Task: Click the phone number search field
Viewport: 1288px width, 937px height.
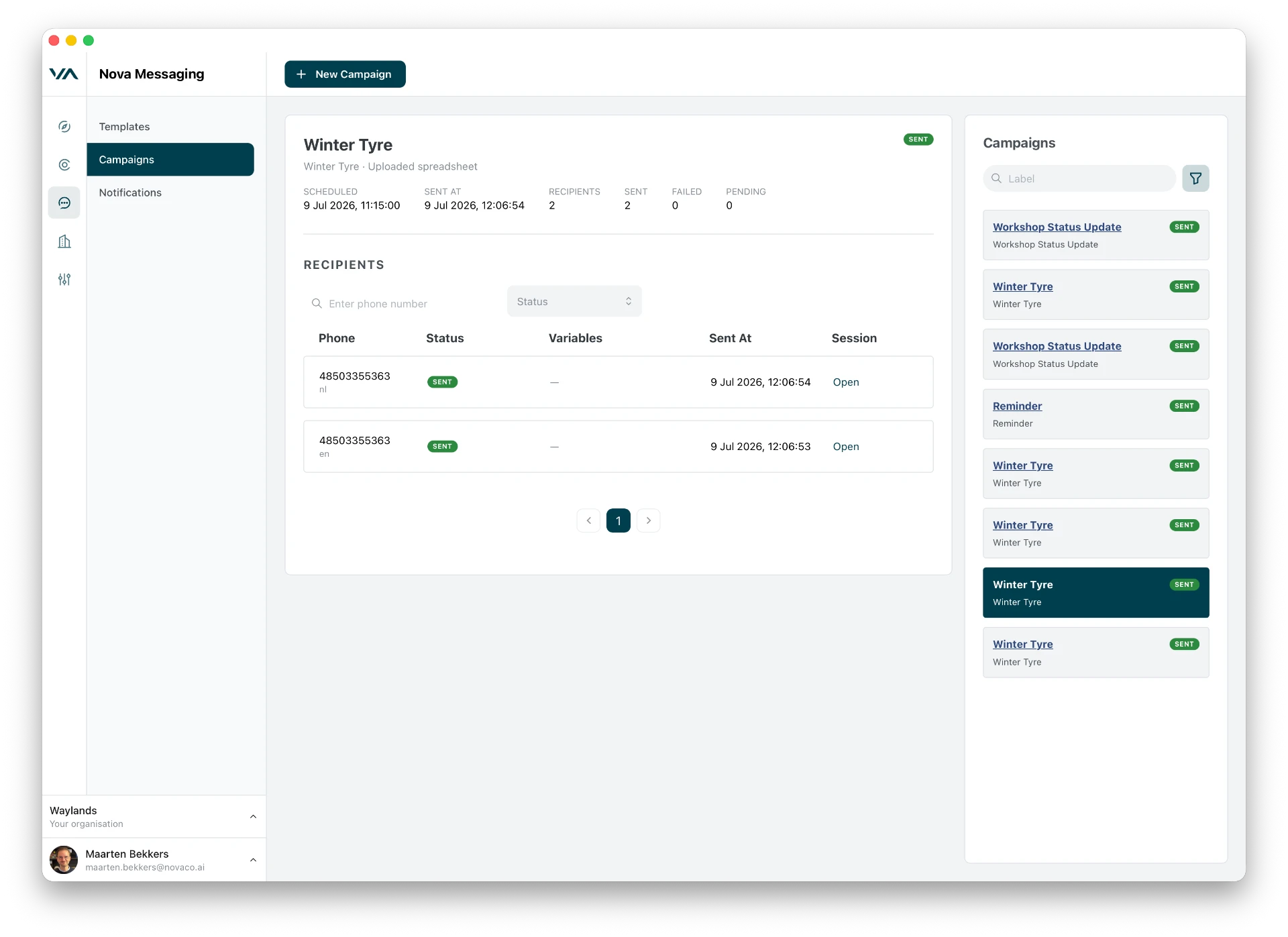Action: pos(400,304)
